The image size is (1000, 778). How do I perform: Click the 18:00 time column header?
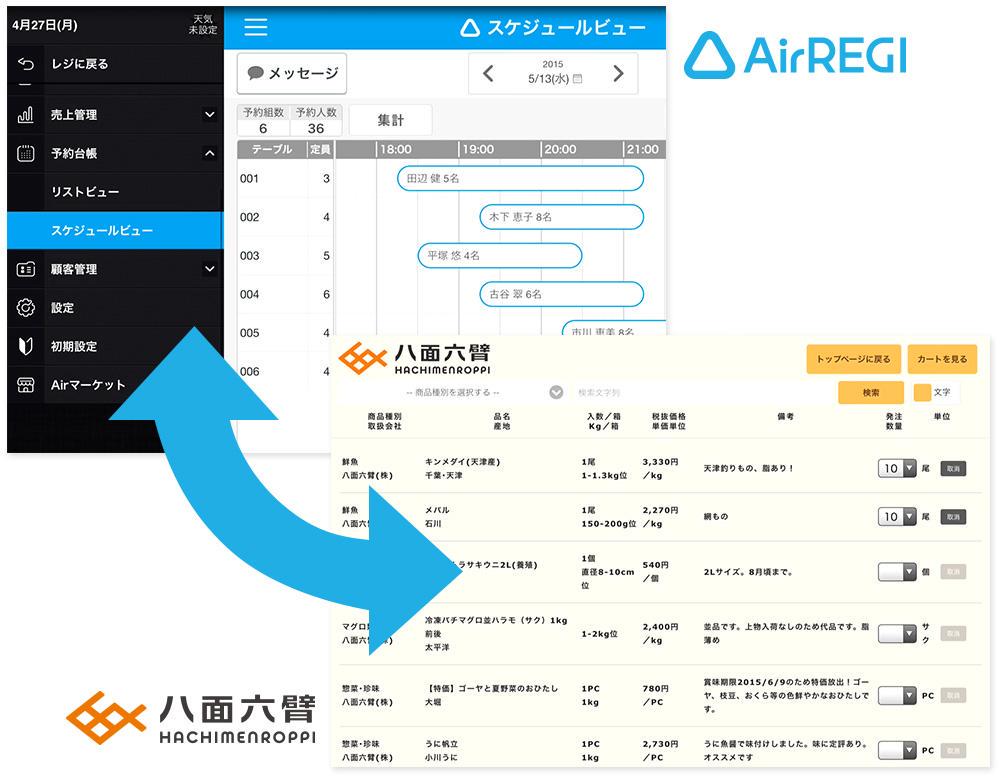(396, 149)
